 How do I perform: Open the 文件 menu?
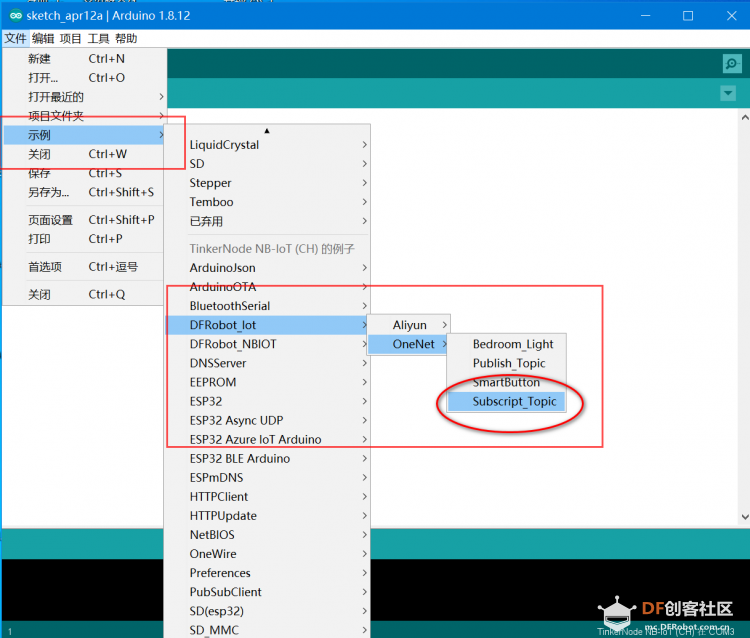pyautogui.click(x=15, y=38)
